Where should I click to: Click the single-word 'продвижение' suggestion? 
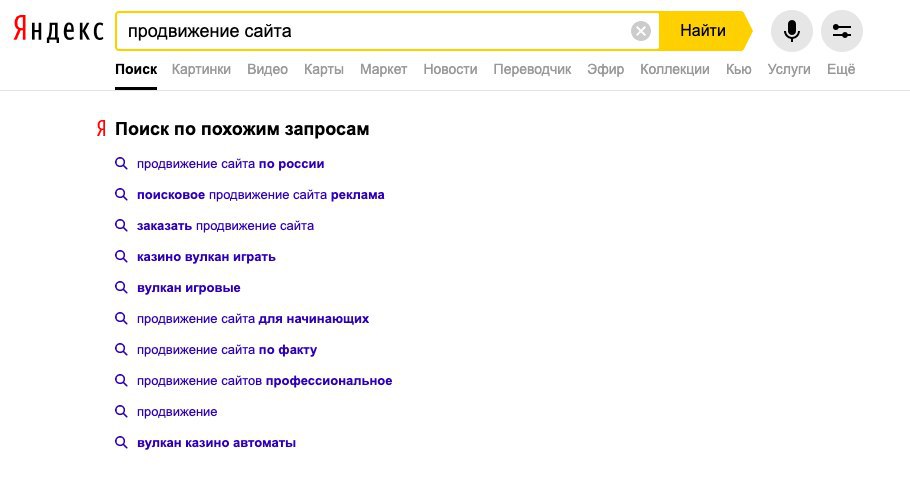point(177,412)
